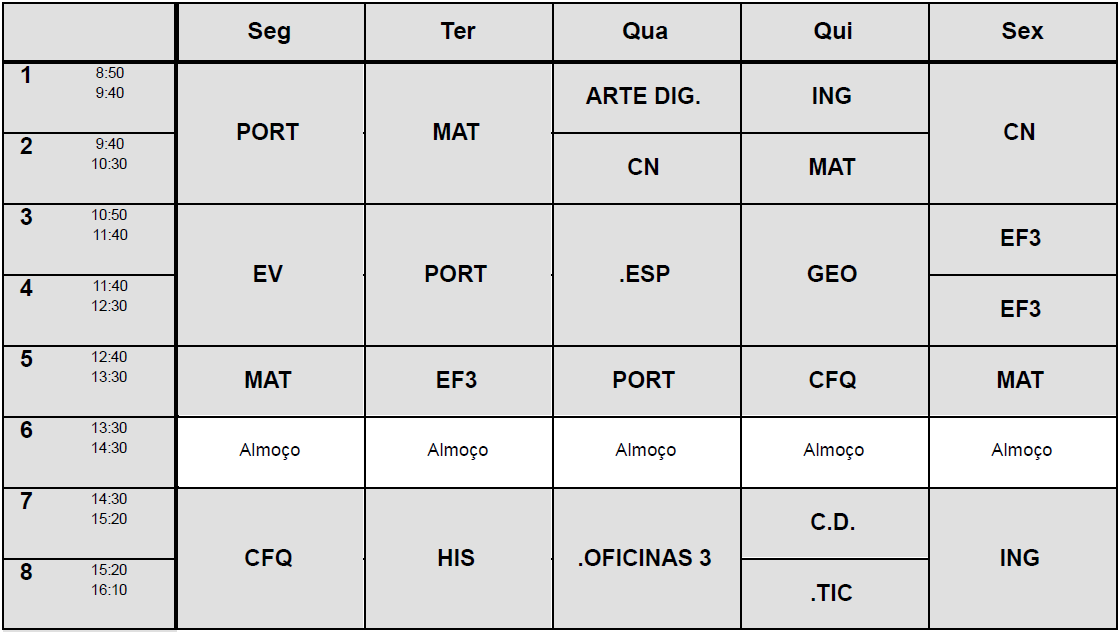Select the CN class on Sex

click(x=1020, y=132)
